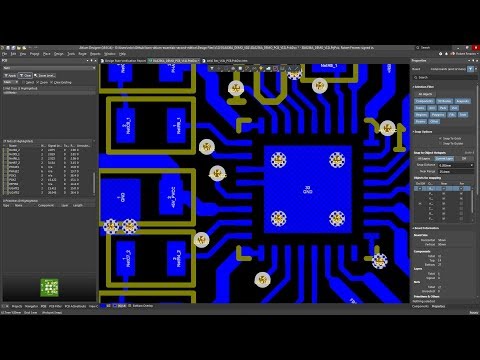Image resolution: width=480 pixels, height=360 pixels.
Task: Click the Undo arrow in title bar
Action: point(30,48)
